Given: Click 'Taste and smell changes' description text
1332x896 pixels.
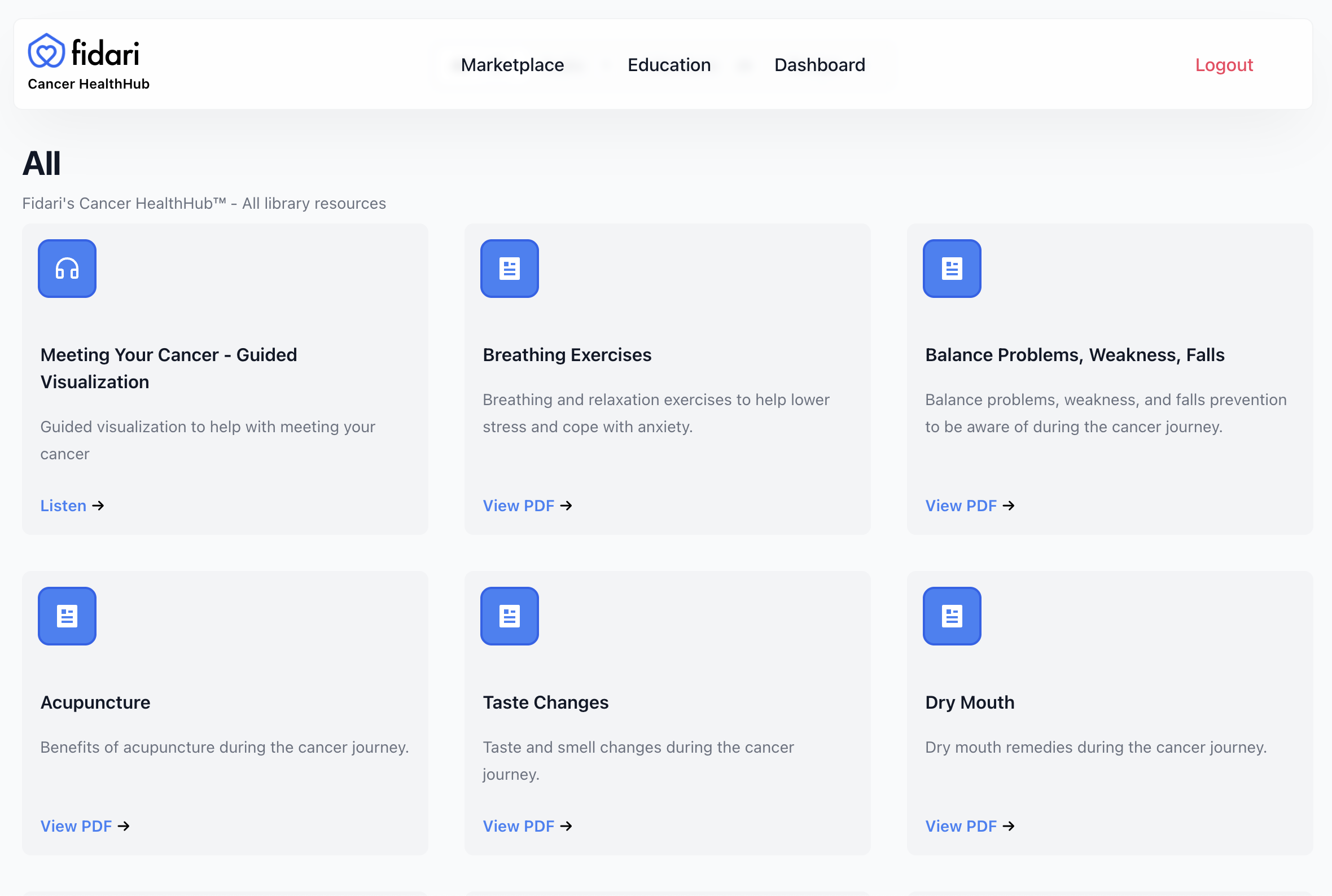Looking at the screenshot, I should 638,761.
